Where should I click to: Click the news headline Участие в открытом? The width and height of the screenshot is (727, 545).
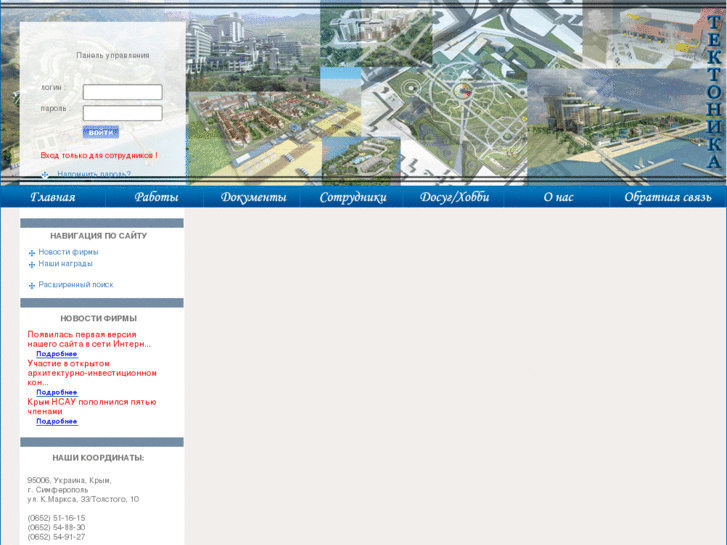[x=92, y=373]
